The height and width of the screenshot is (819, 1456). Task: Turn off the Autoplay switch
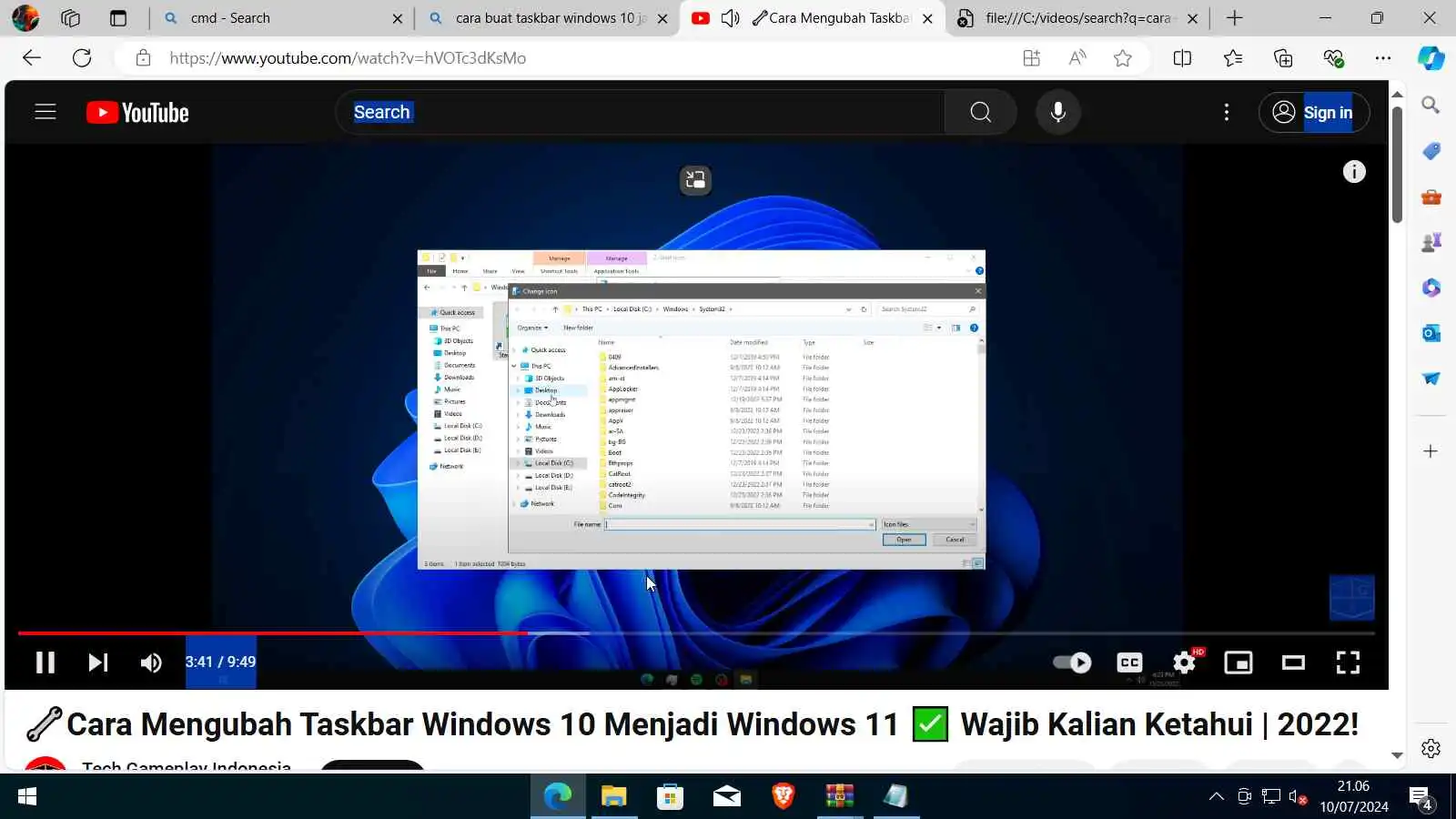(1072, 662)
